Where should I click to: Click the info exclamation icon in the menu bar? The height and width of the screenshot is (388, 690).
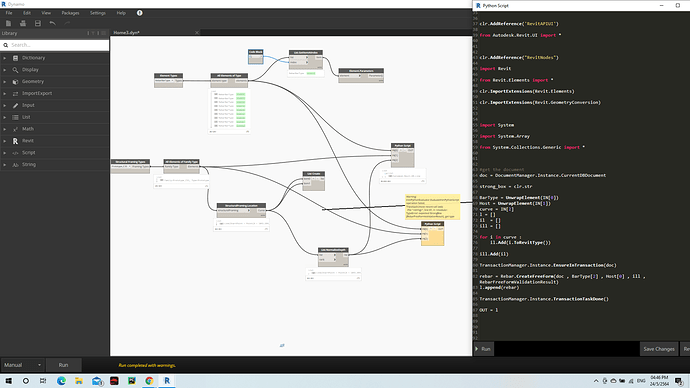tap(139, 13)
